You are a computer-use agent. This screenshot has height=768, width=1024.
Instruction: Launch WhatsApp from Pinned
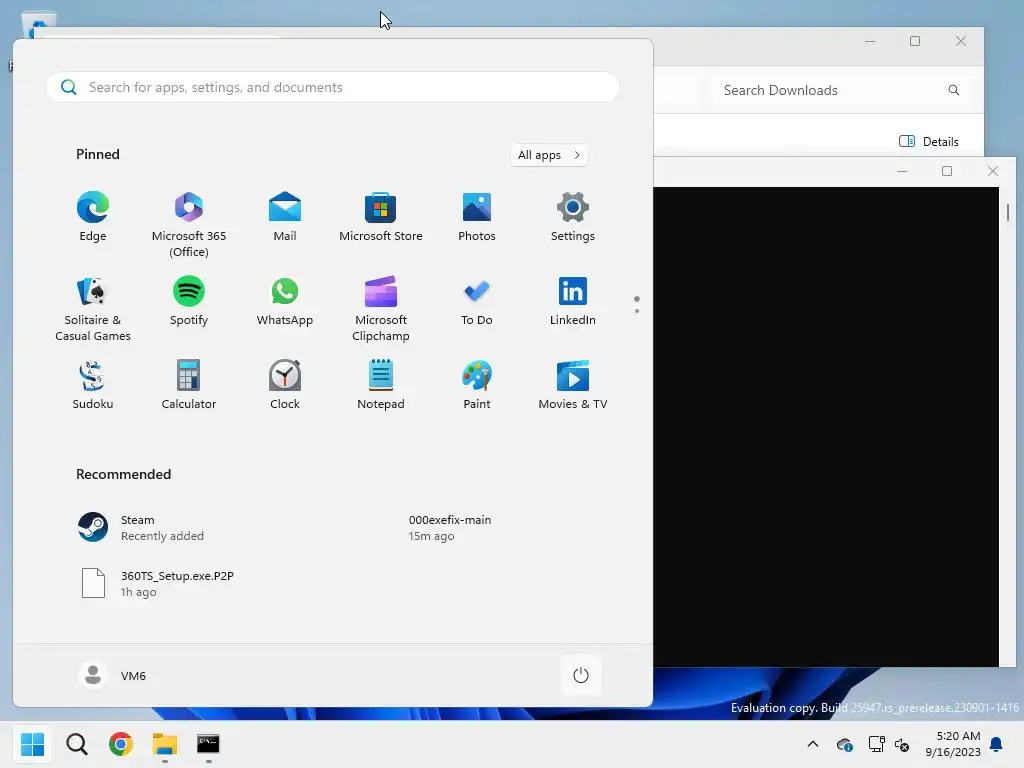[x=285, y=301]
